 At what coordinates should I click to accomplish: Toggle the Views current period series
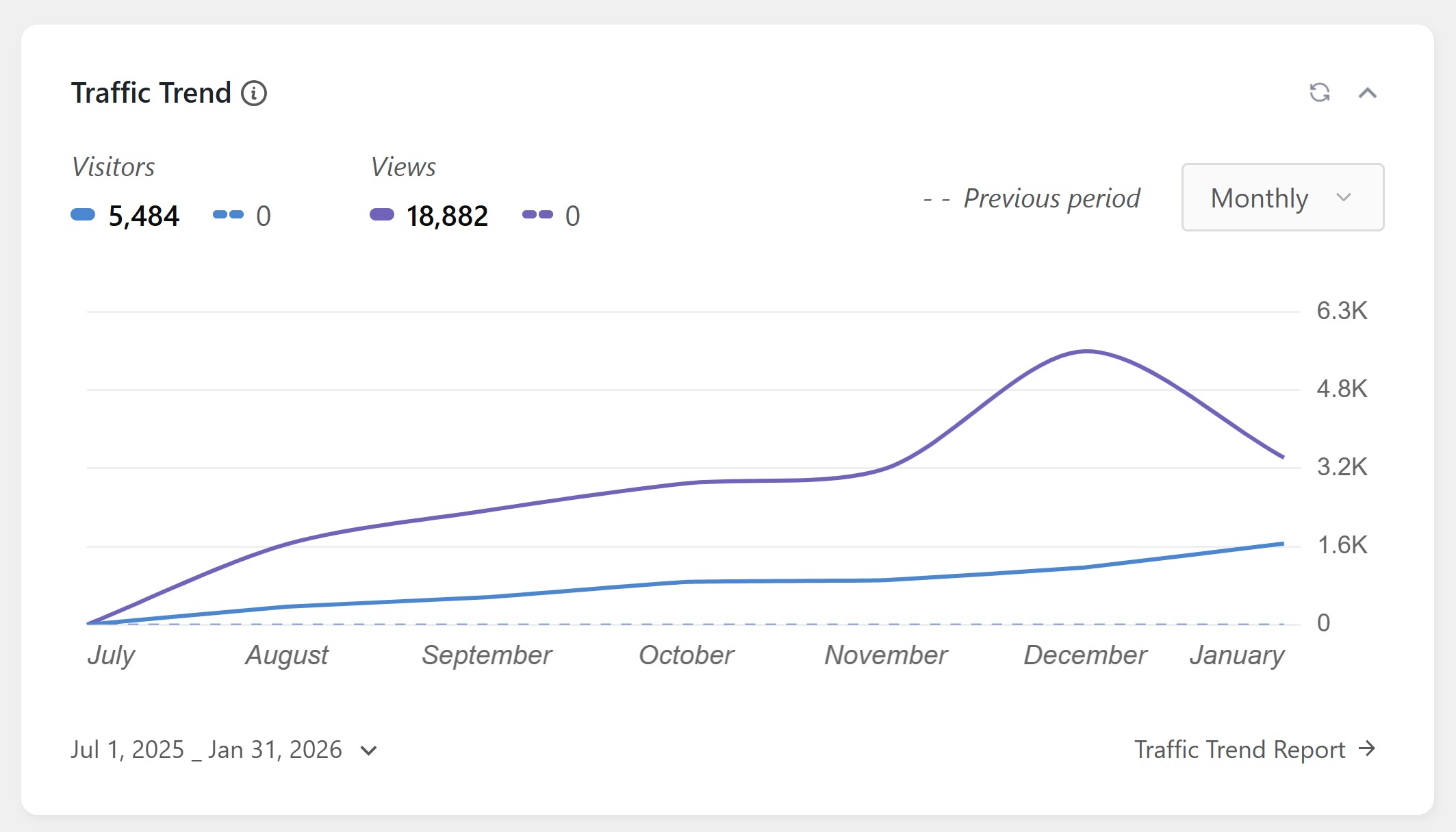381,215
